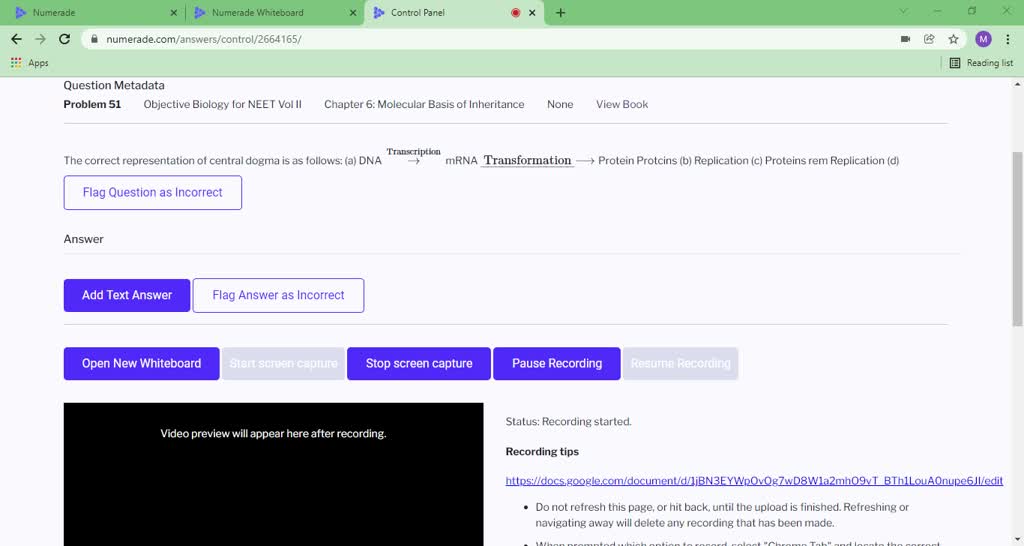Viewport: 1024px width, 546px height.
Task: Open Chrome's three-dot menu
Action: (x=1009, y=39)
